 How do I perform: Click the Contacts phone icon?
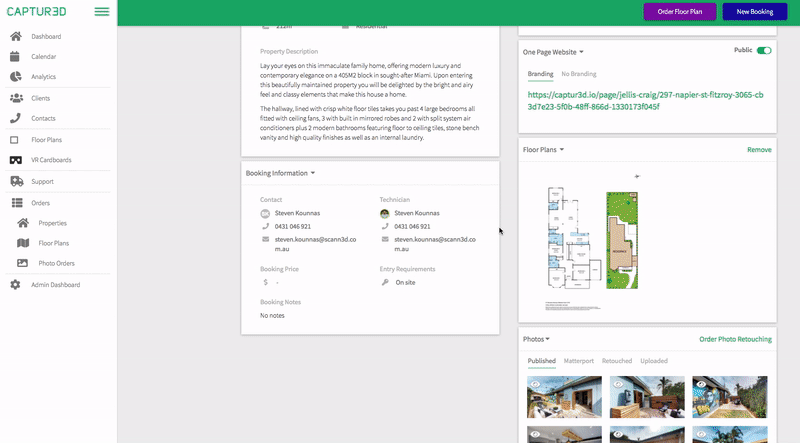[x=15, y=118]
